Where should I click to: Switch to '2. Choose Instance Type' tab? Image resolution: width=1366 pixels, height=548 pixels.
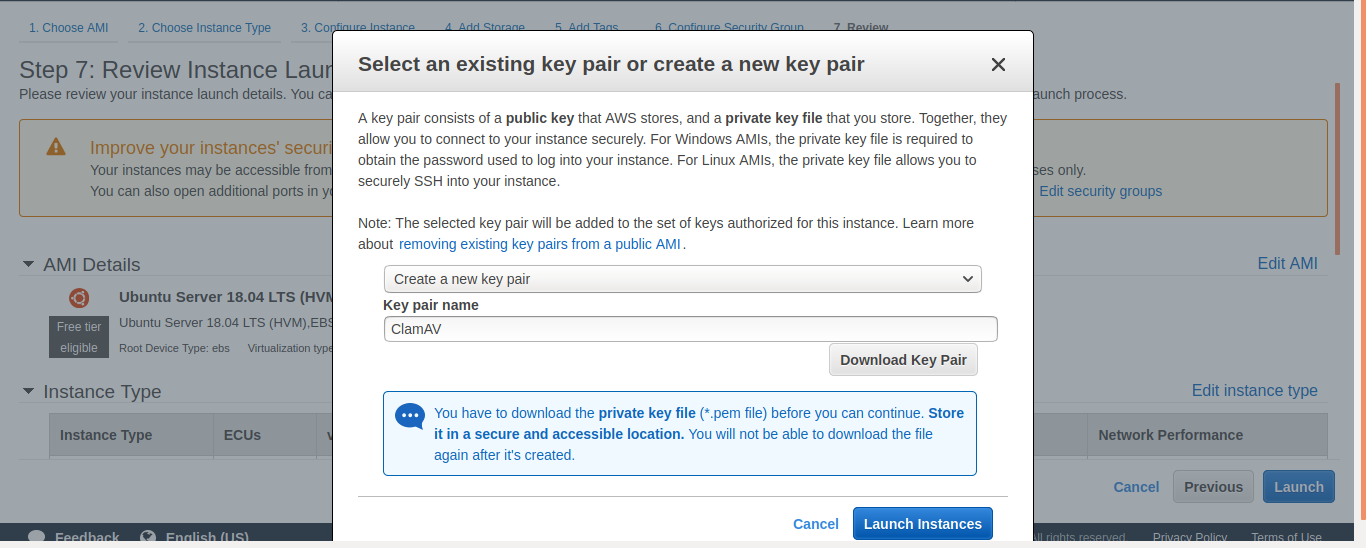204,28
